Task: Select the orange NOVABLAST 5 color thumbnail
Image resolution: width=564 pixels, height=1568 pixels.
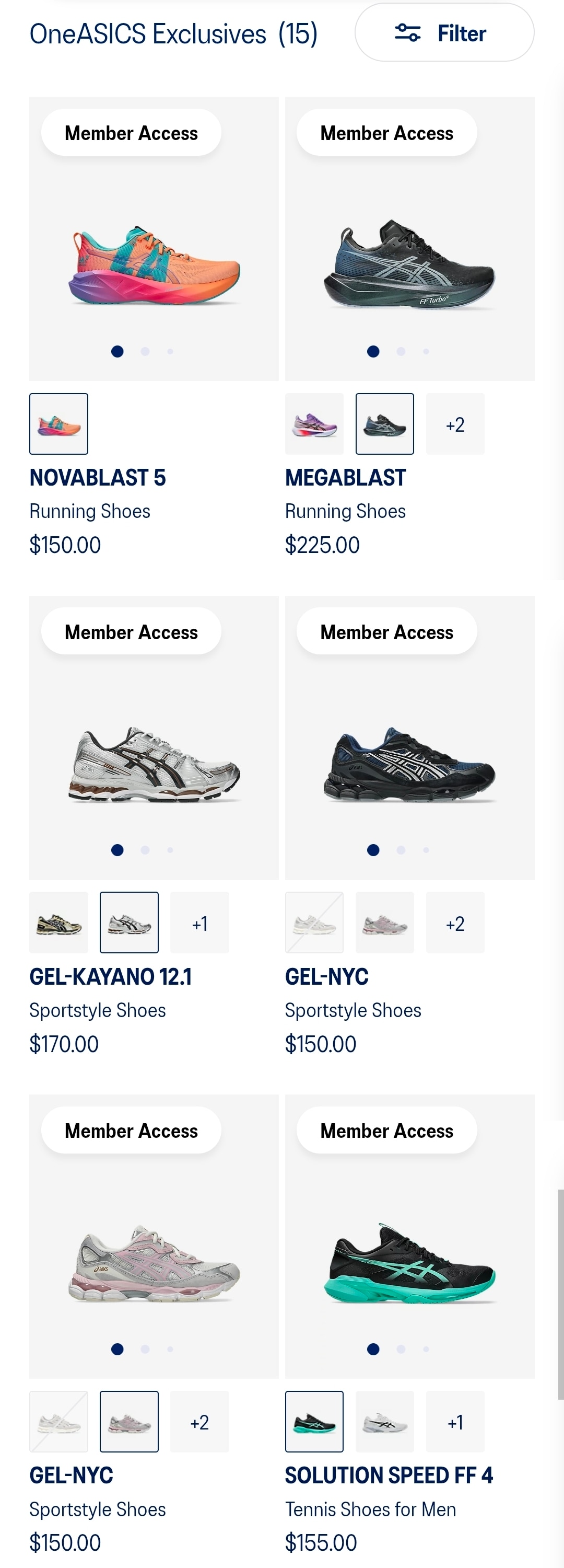Action: [58, 424]
